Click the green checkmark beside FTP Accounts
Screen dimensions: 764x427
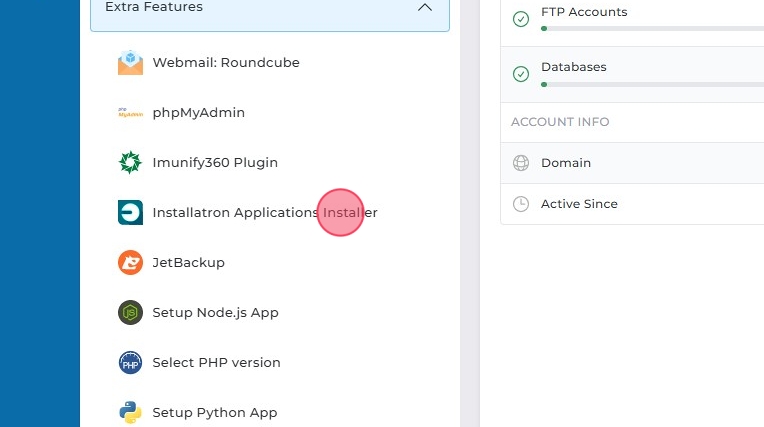tap(520, 19)
